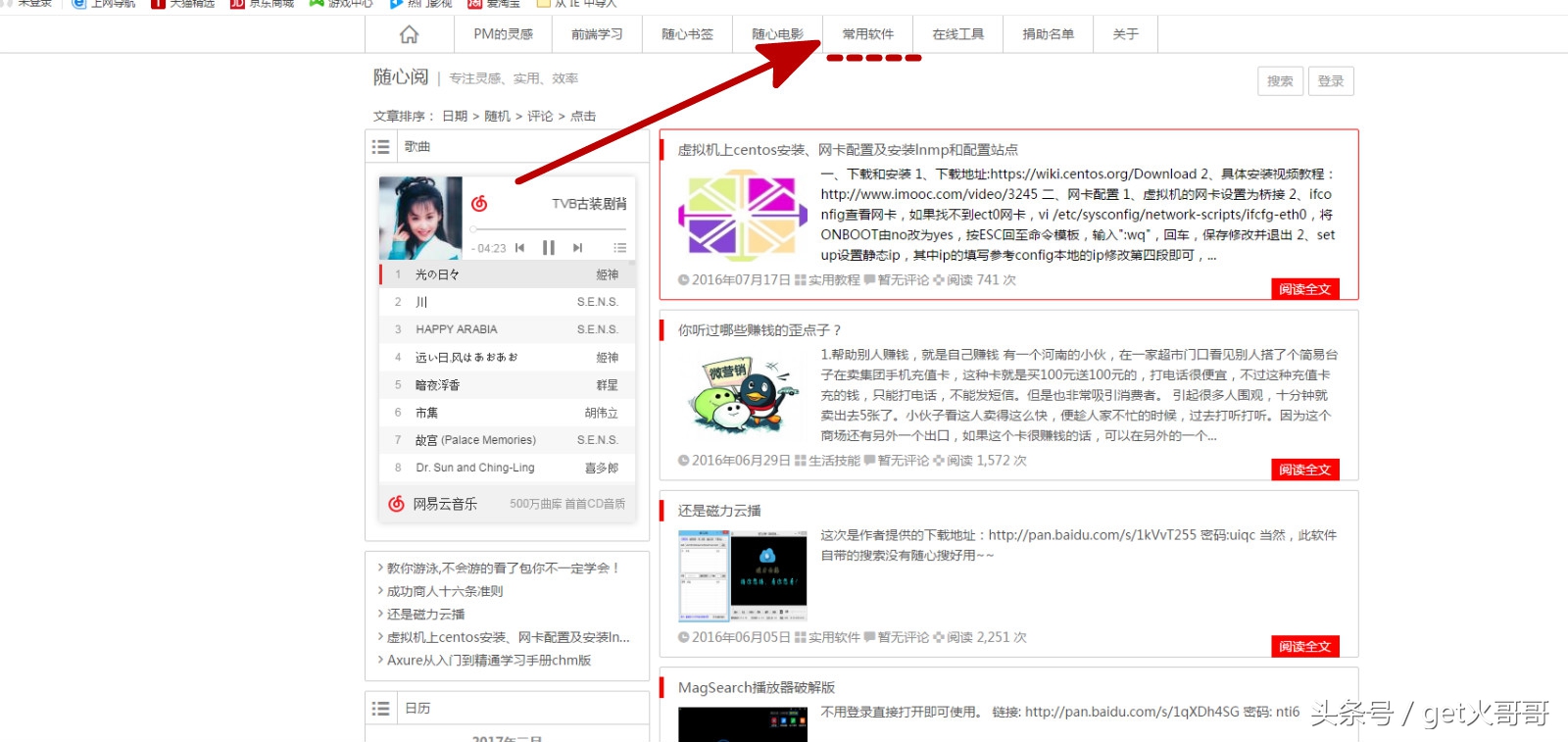
Task: Open 生活技能 category link
Action: point(834,461)
